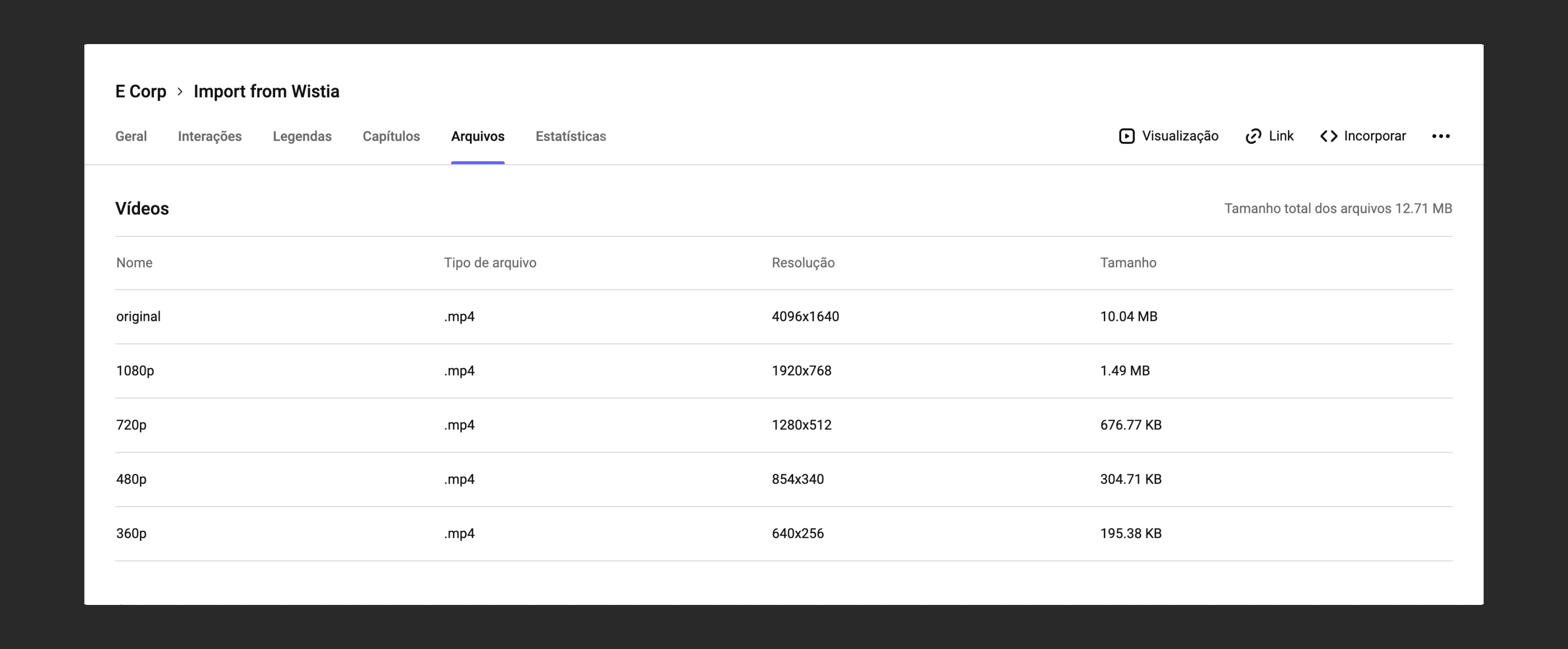Click the Nome column header

(x=134, y=263)
